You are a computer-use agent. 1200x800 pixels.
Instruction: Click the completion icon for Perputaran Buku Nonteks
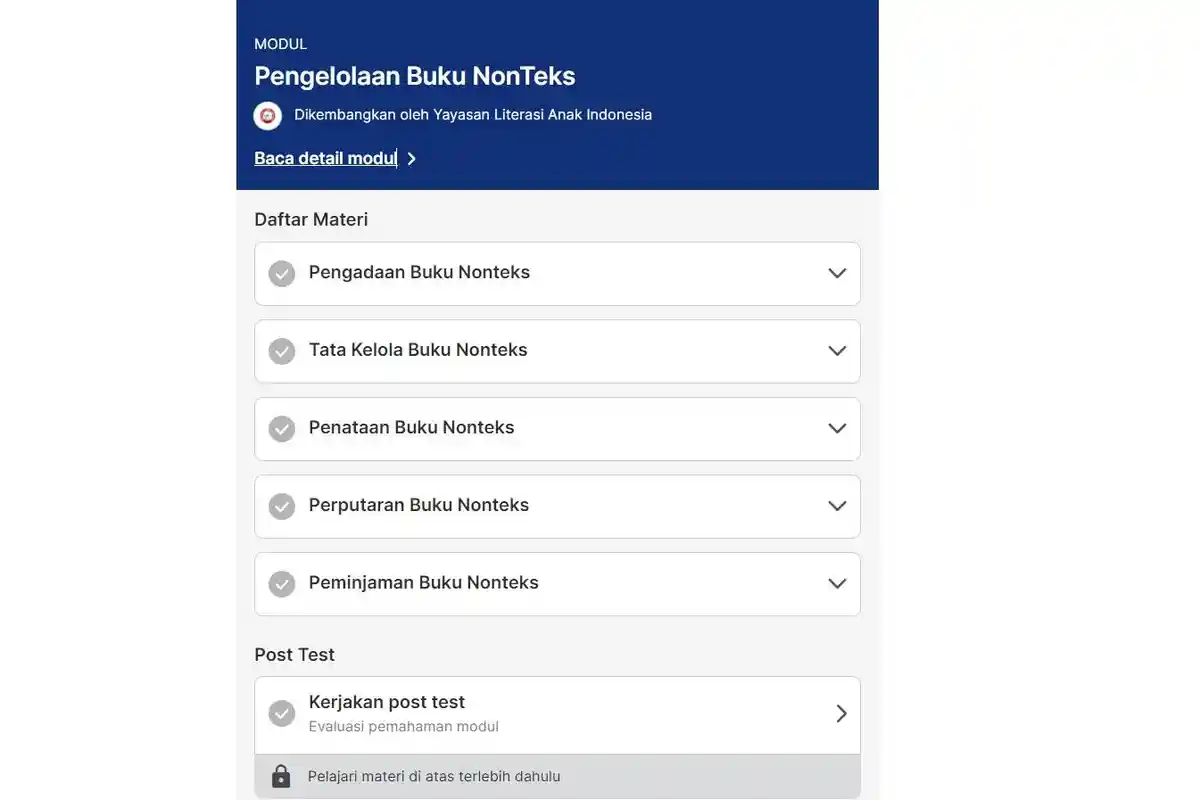pyautogui.click(x=281, y=506)
